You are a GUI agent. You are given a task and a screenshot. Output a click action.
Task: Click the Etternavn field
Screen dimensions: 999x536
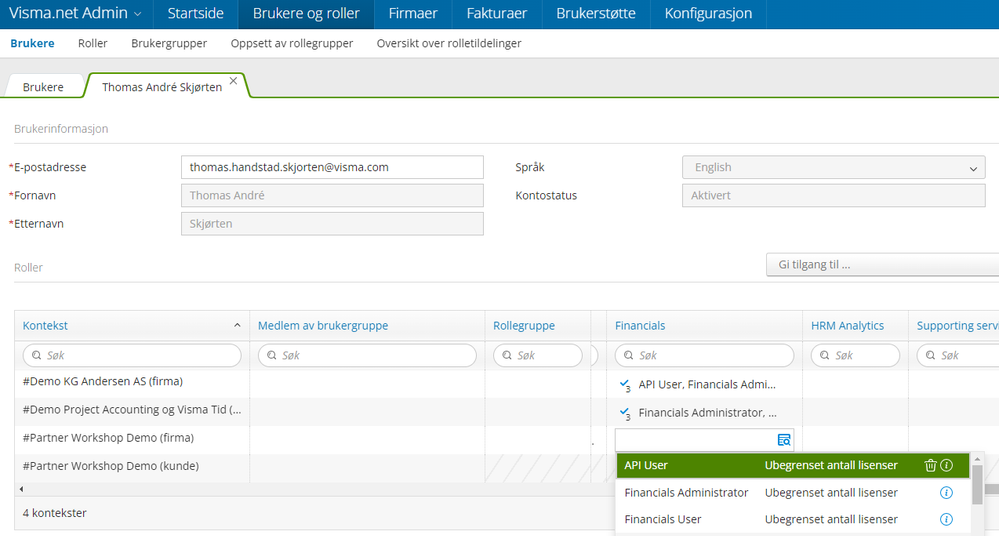[332, 224]
